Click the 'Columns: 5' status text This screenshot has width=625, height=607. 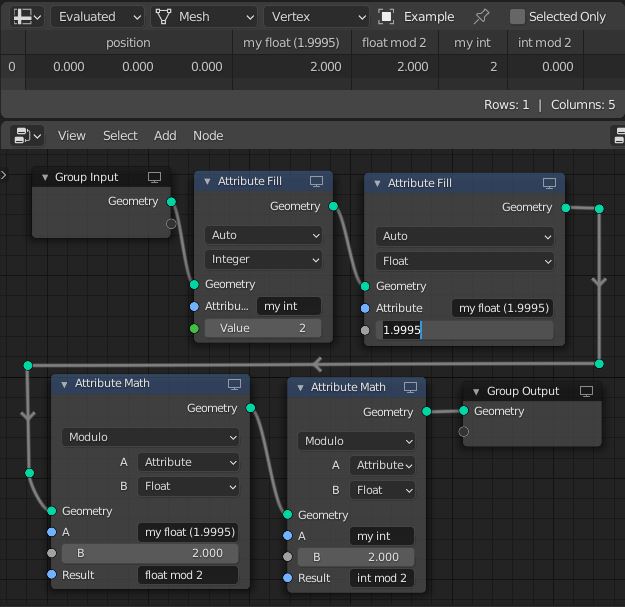pyautogui.click(x=583, y=105)
